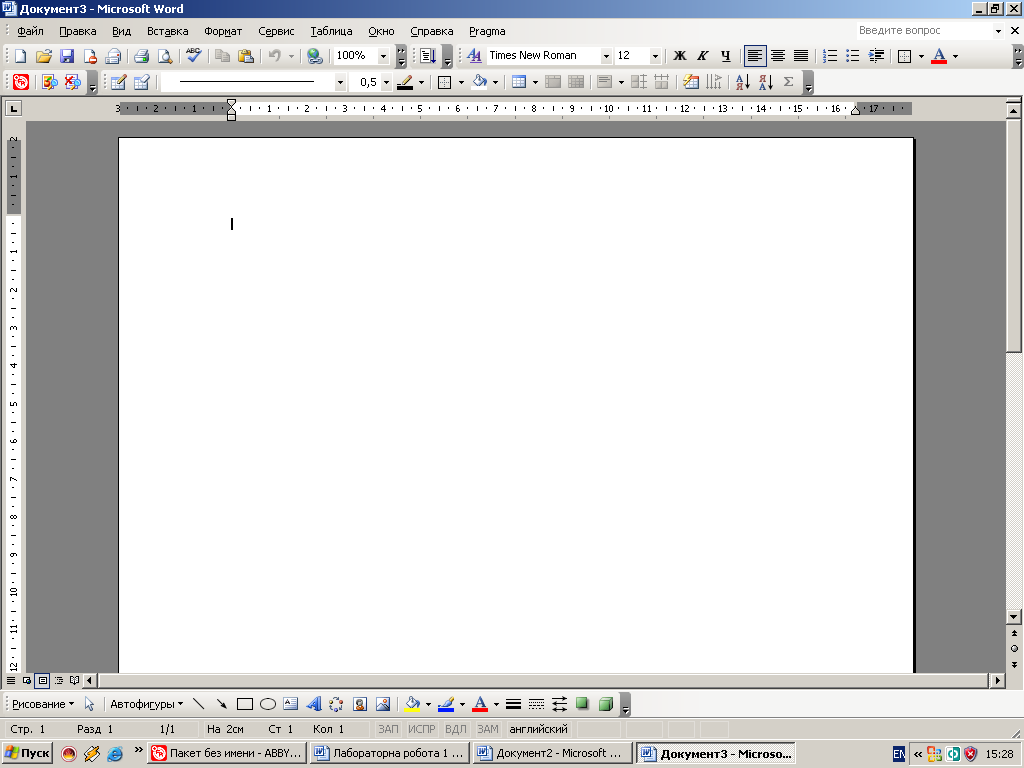Open the Автофигуры menu

[146, 704]
